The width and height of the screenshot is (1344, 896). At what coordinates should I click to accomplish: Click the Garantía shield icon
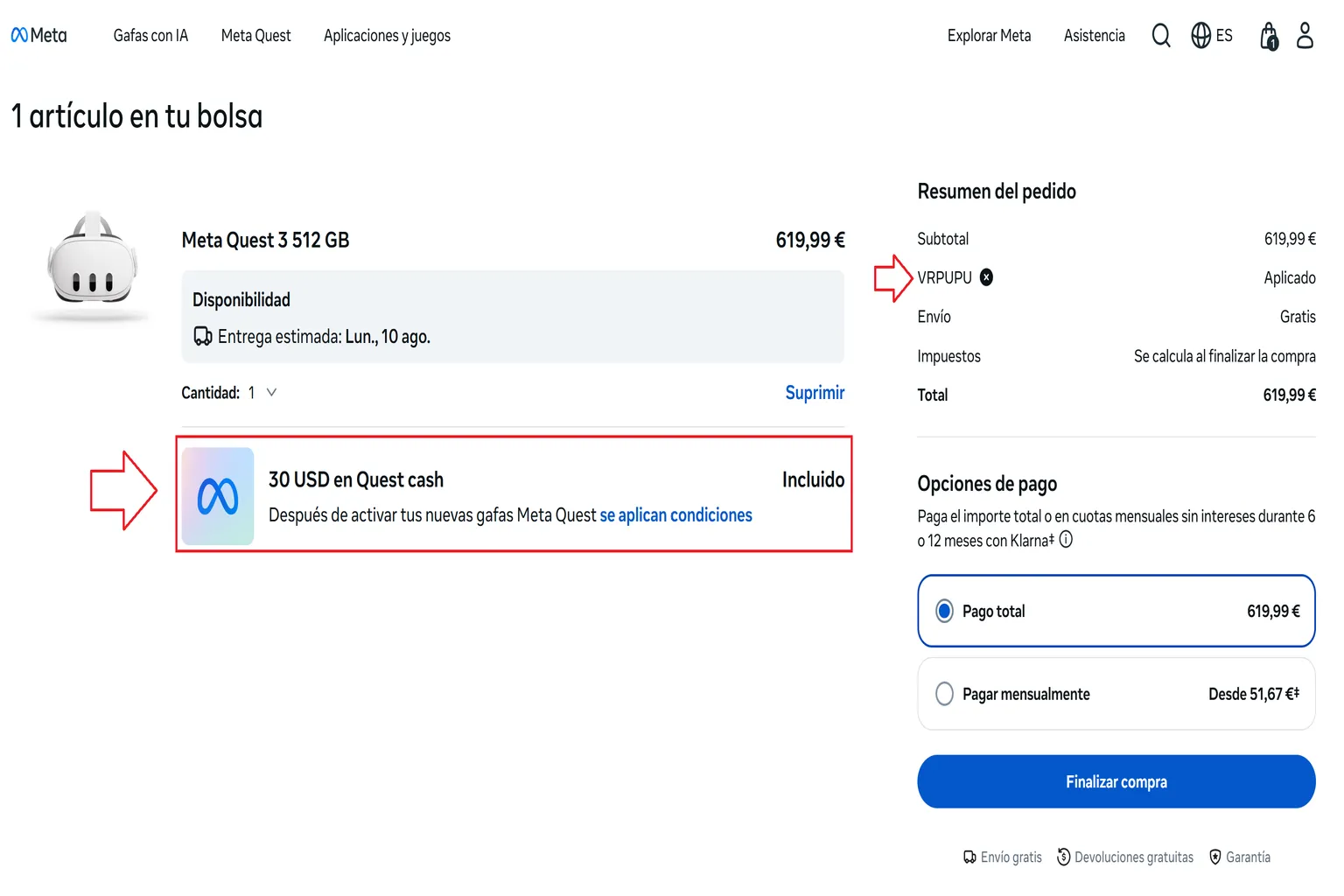coord(1214,857)
